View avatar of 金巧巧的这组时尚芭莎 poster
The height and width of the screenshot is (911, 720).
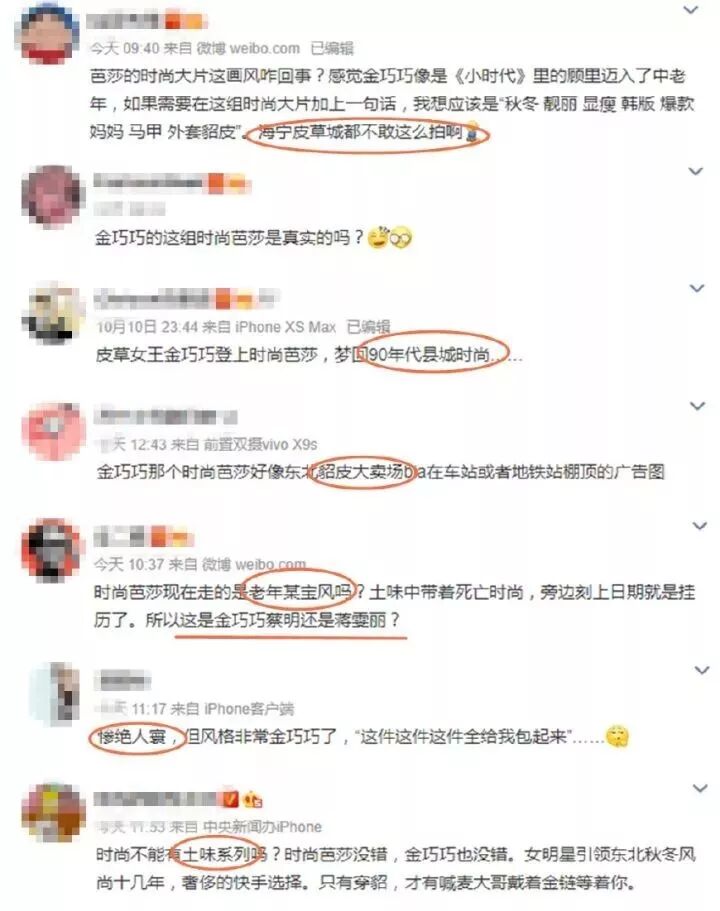point(52,196)
